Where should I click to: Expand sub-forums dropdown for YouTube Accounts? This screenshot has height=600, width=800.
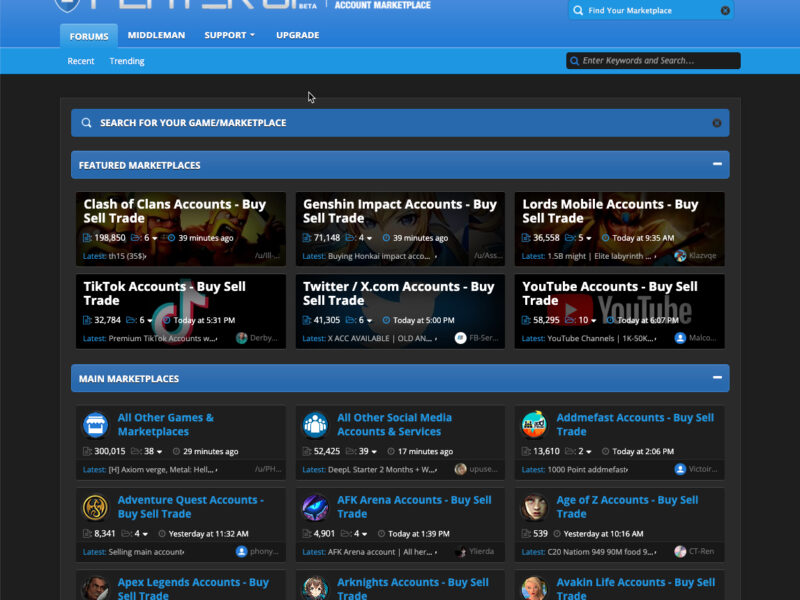[x=588, y=321]
